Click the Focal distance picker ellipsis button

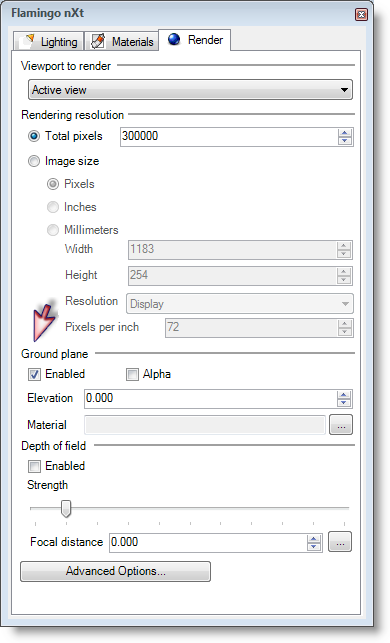tap(340, 542)
